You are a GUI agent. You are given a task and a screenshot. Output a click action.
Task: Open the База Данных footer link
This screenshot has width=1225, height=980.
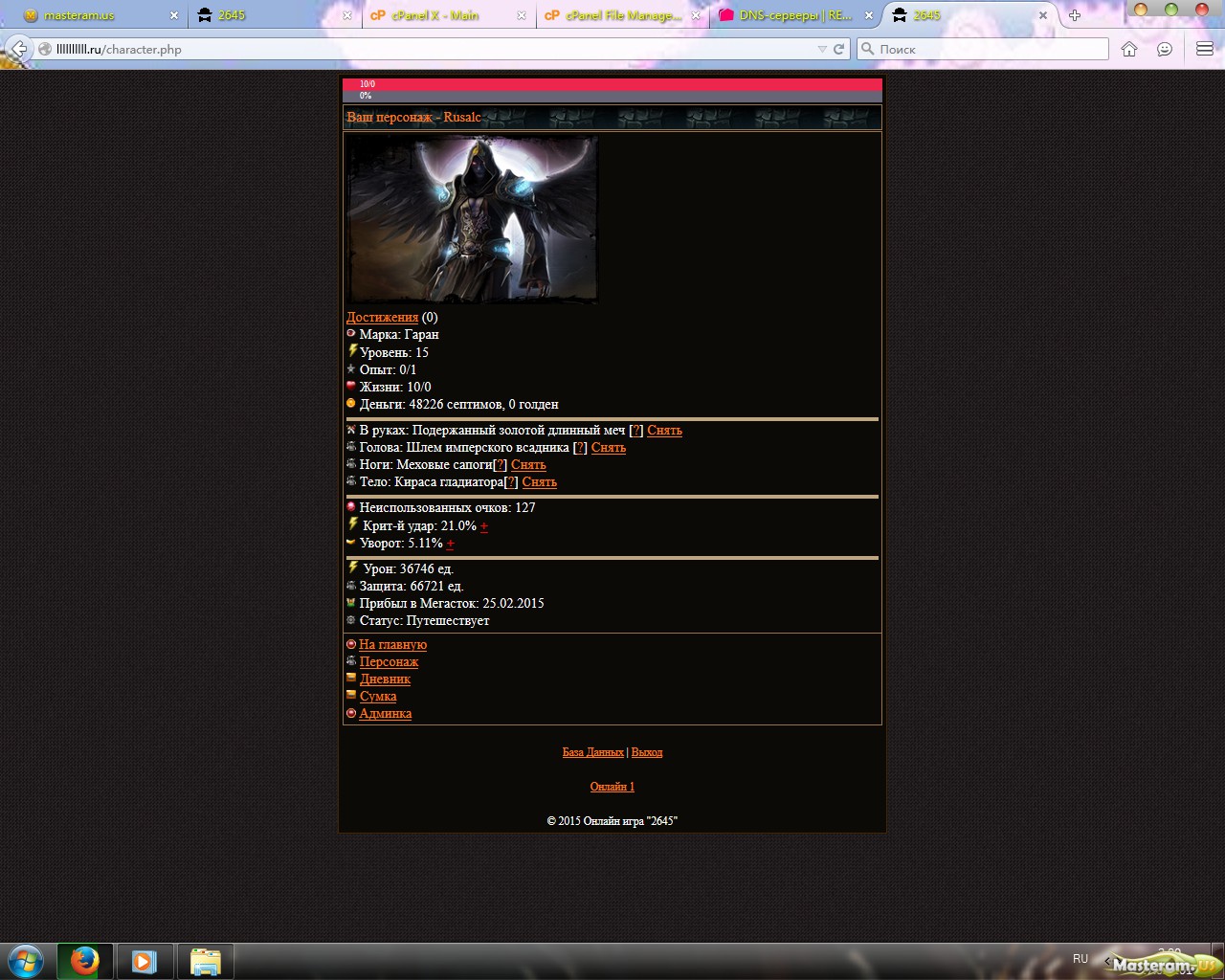[593, 752]
